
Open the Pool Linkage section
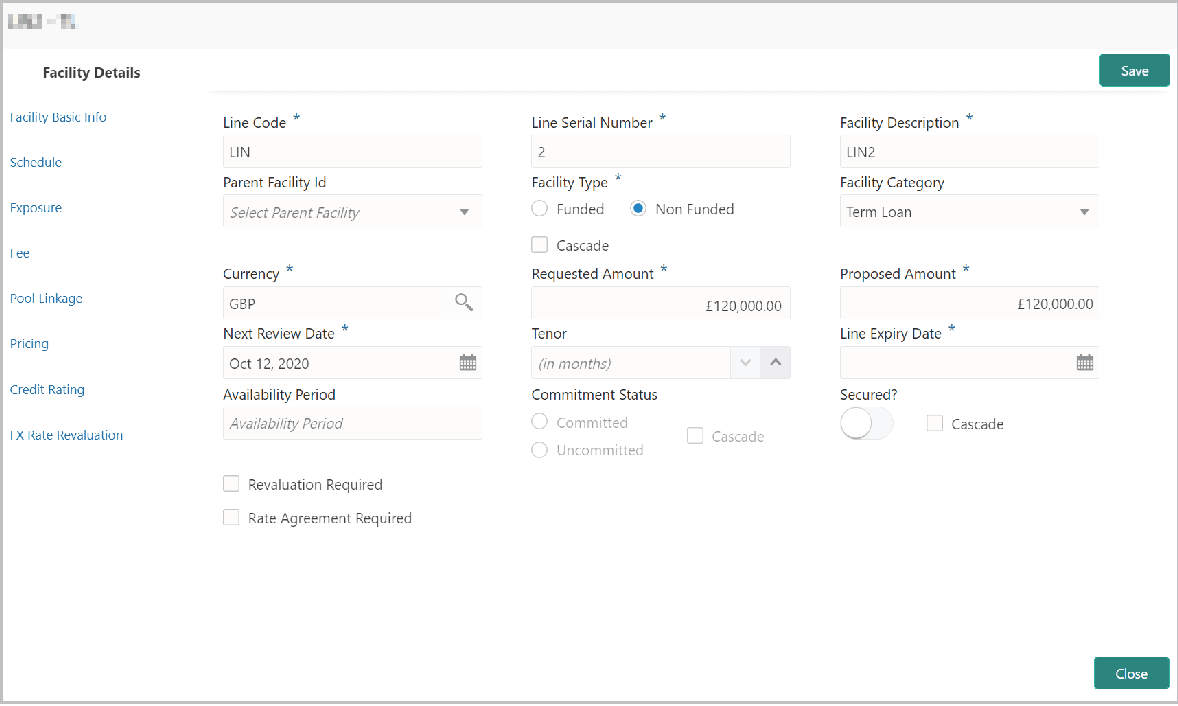(x=46, y=298)
